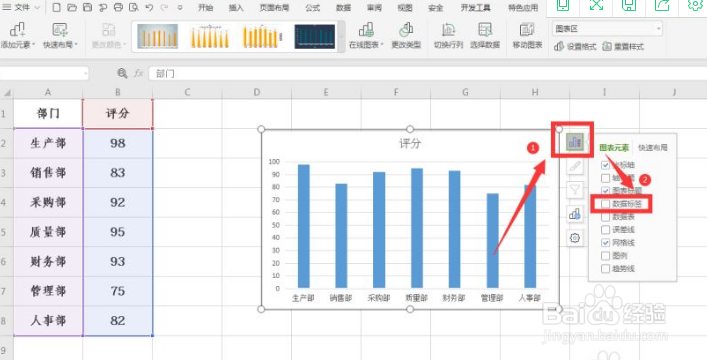This screenshot has height=360, width=707.
Task: Click the fx insert function icon
Action: (x=138, y=73)
